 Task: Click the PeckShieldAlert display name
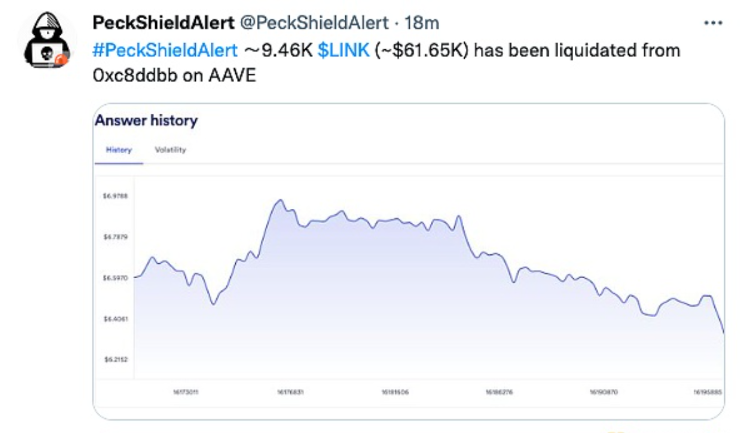coord(163,23)
